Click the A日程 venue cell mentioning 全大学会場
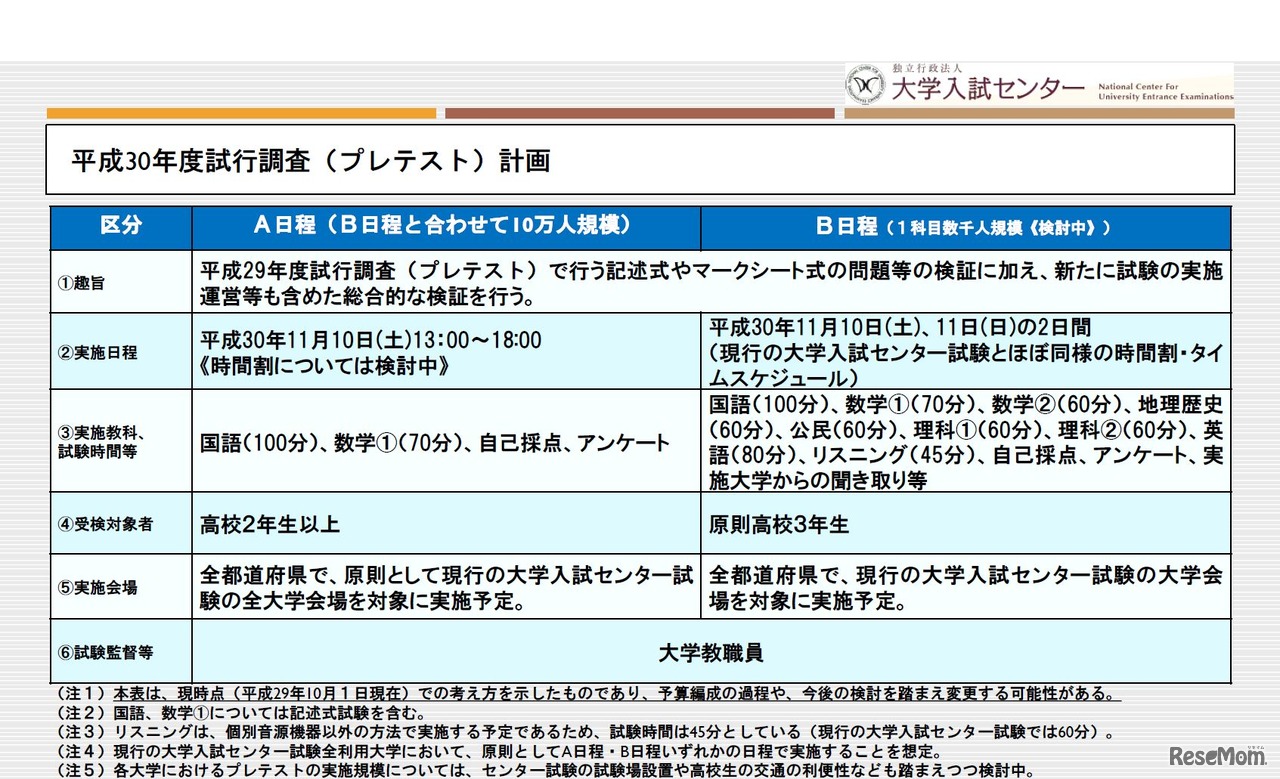The height and width of the screenshot is (779, 1280). point(446,587)
